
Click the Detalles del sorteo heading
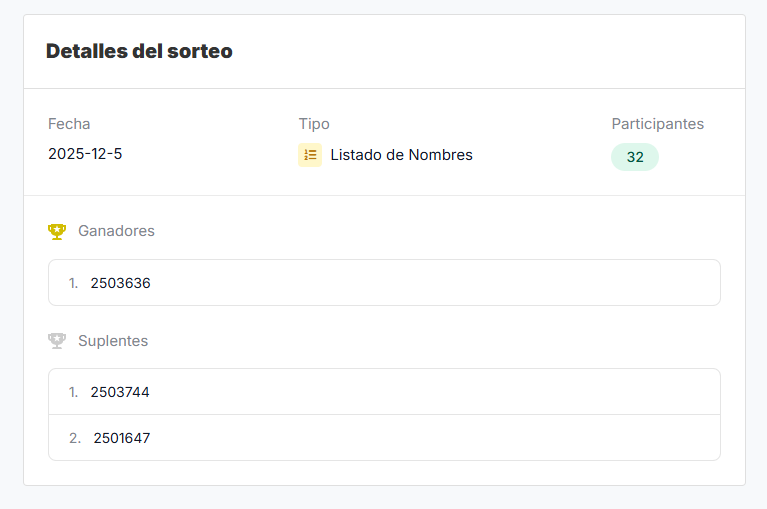pyautogui.click(x=139, y=51)
